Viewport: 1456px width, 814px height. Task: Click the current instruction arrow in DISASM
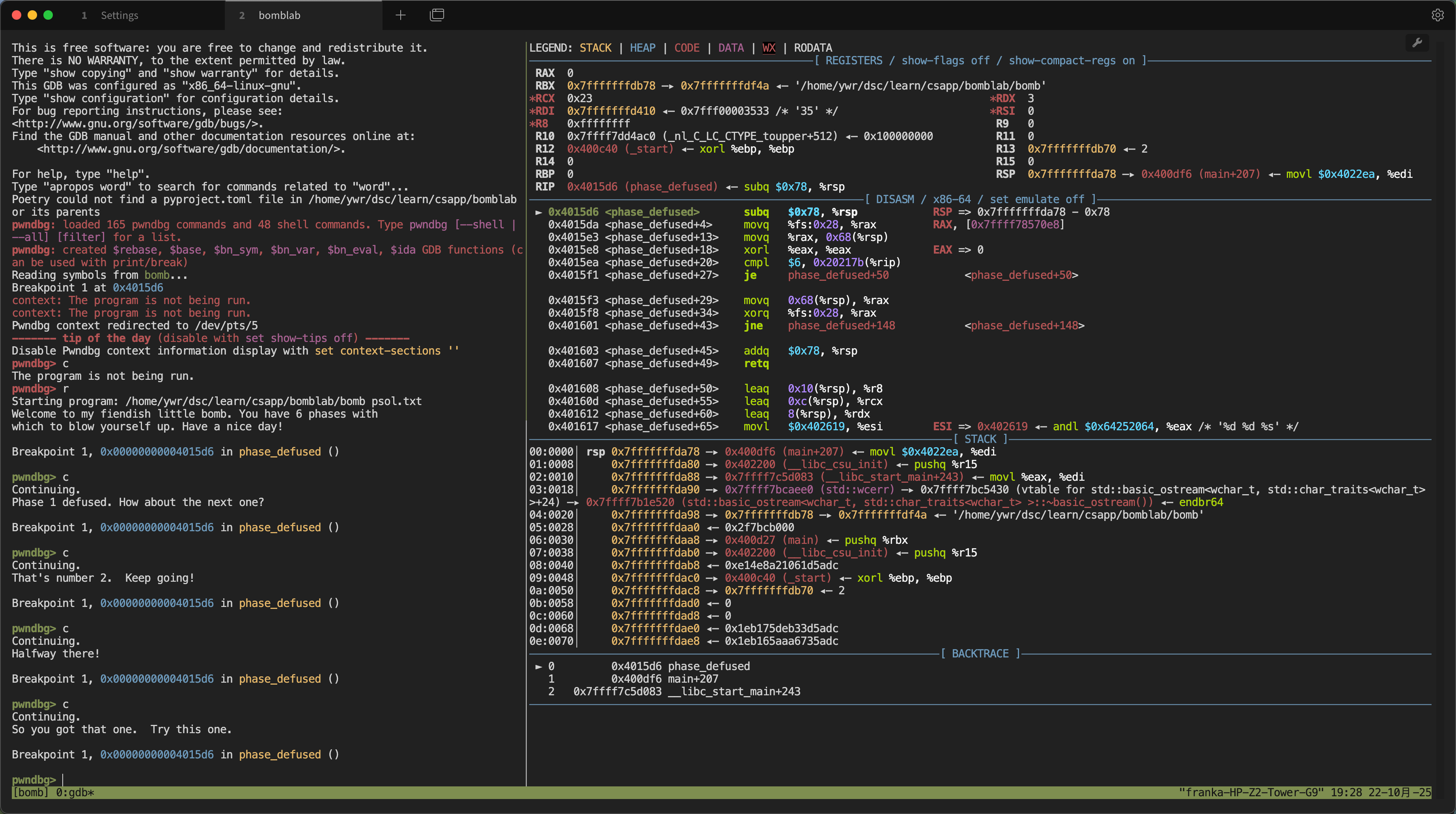pos(539,212)
